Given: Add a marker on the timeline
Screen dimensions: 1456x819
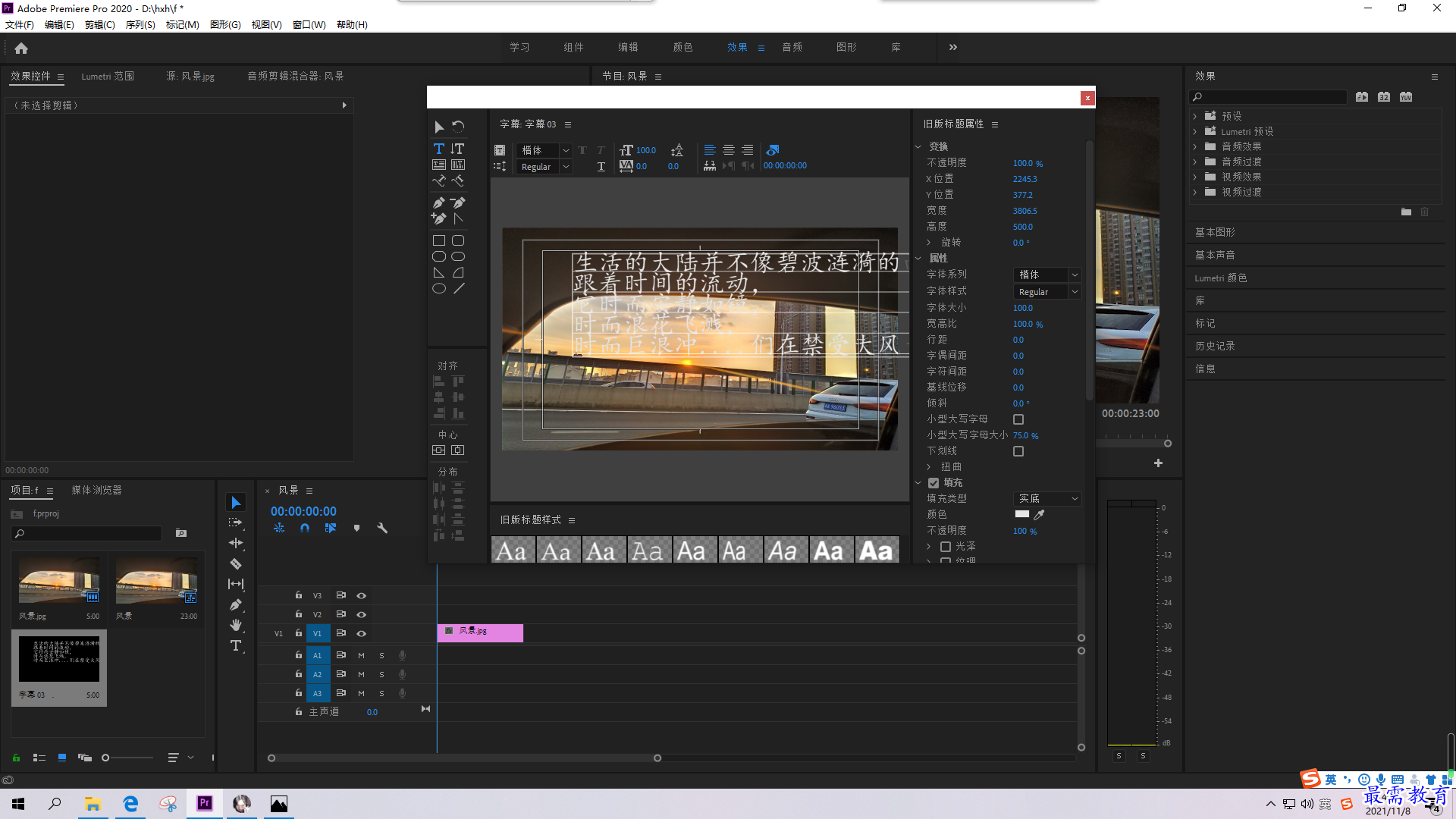Looking at the screenshot, I should click(x=356, y=528).
